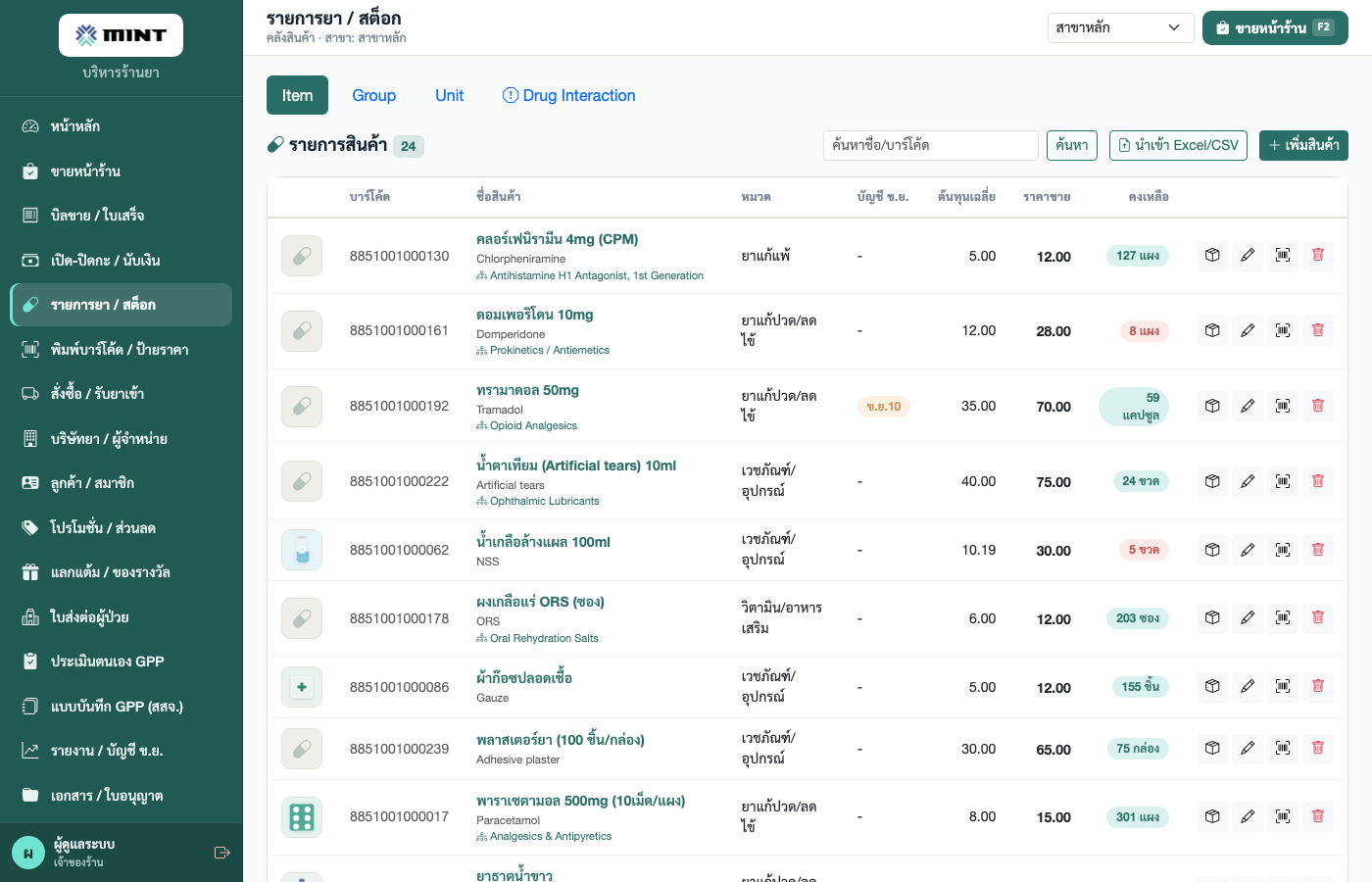Click the เพิ่มสินค้า add product button
The width and height of the screenshot is (1372, 882).
pos(1303,145)
